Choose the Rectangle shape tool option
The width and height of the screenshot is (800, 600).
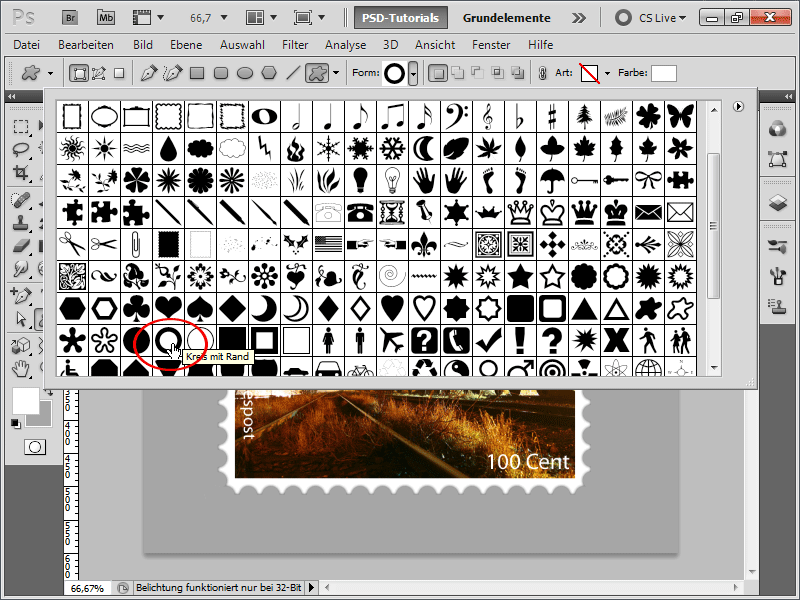click(x=197, y=73)
